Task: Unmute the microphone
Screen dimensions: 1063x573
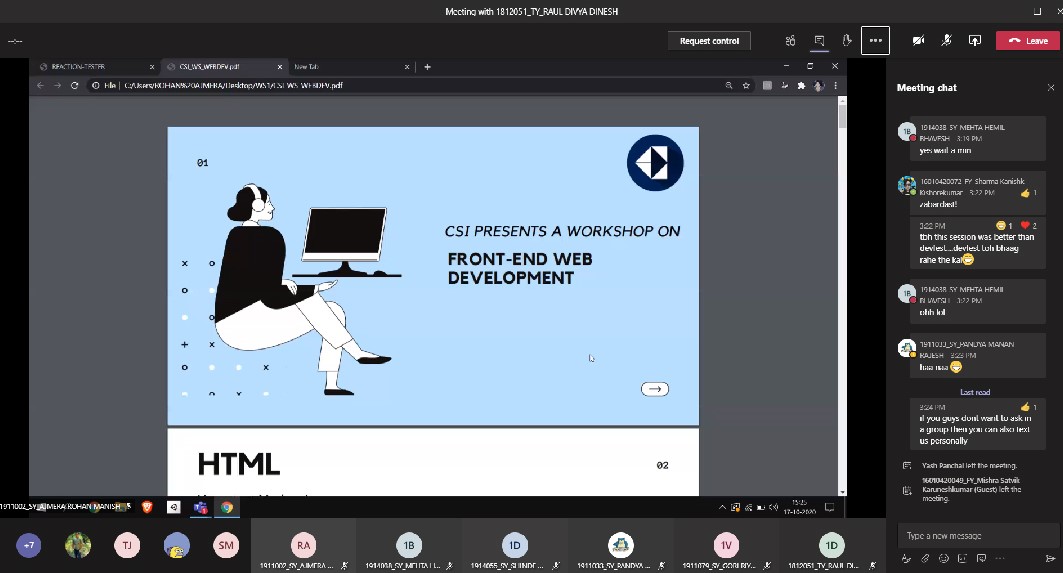Action: click(x=946, y=41)
